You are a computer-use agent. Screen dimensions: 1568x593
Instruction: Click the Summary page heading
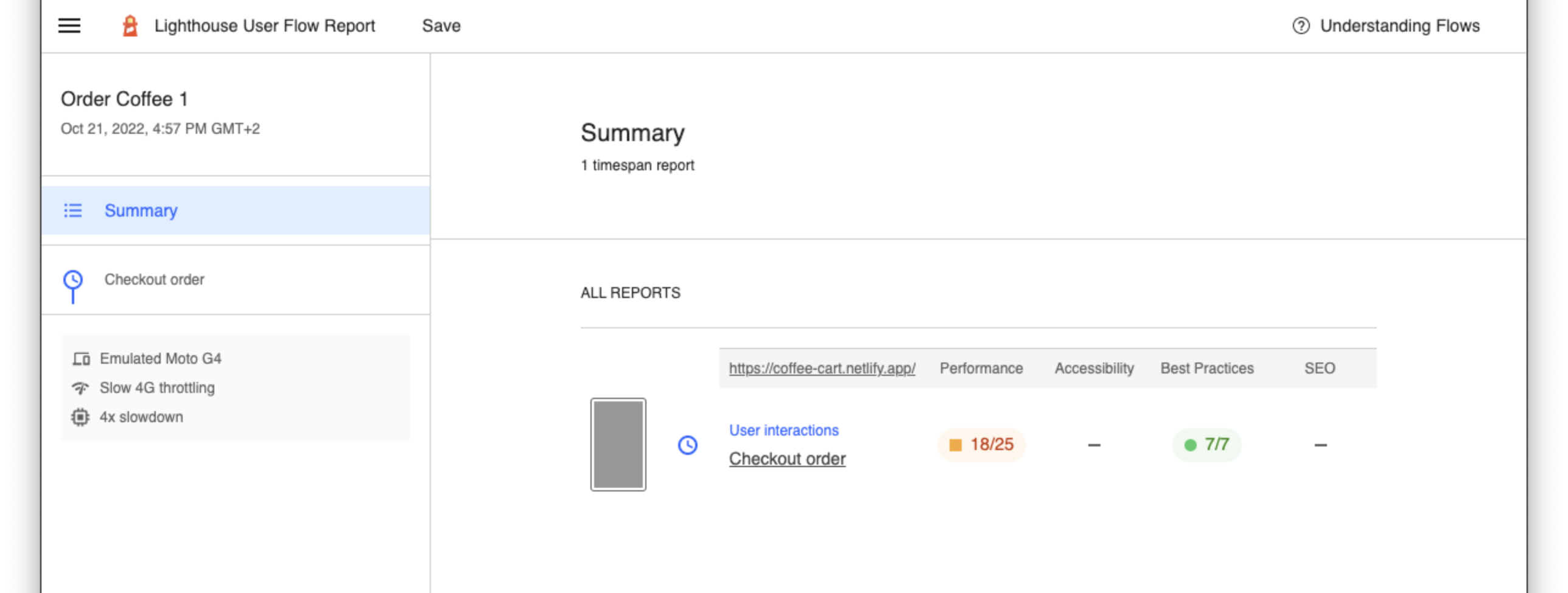[x=632, y=133]
